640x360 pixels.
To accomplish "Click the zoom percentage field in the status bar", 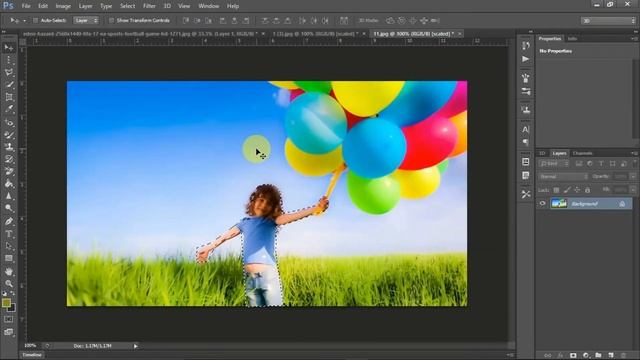I will coord(30,346).
